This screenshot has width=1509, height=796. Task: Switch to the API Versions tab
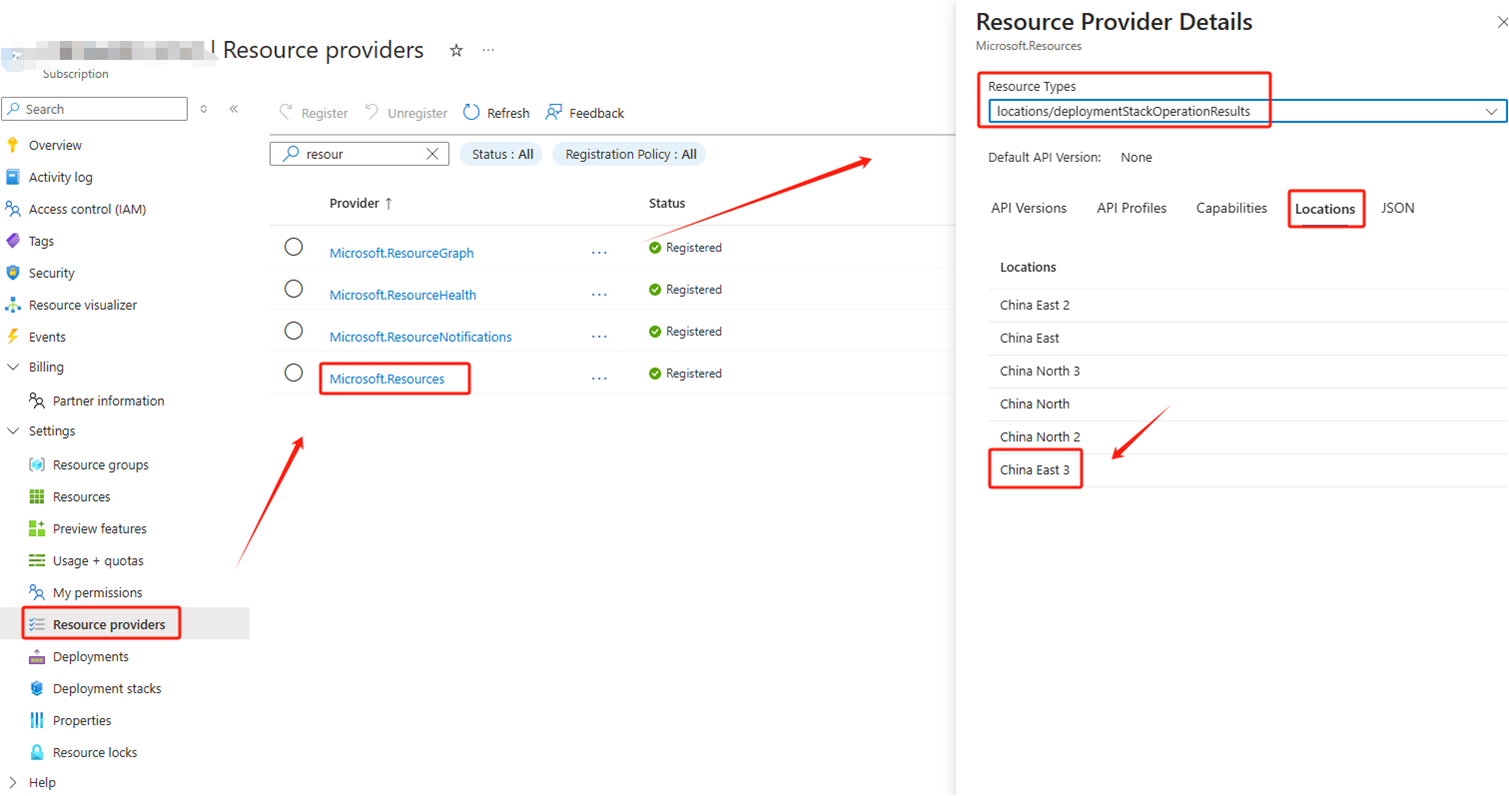[1029, 208]
